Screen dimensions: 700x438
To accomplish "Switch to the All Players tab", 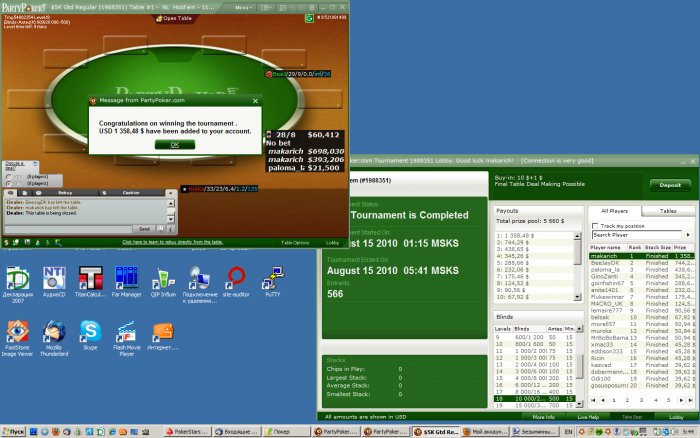I will point(614,211).
